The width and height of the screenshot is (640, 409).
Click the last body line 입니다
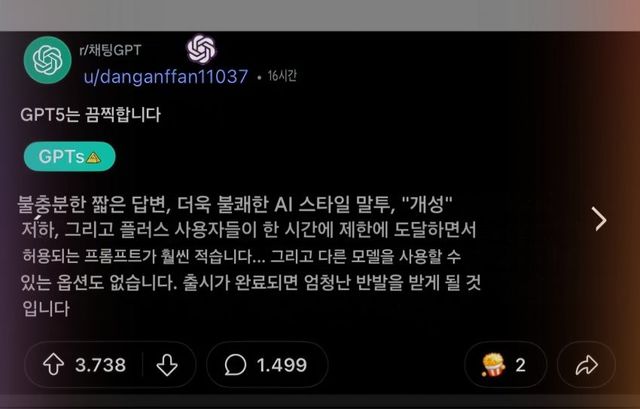(46, 308)
